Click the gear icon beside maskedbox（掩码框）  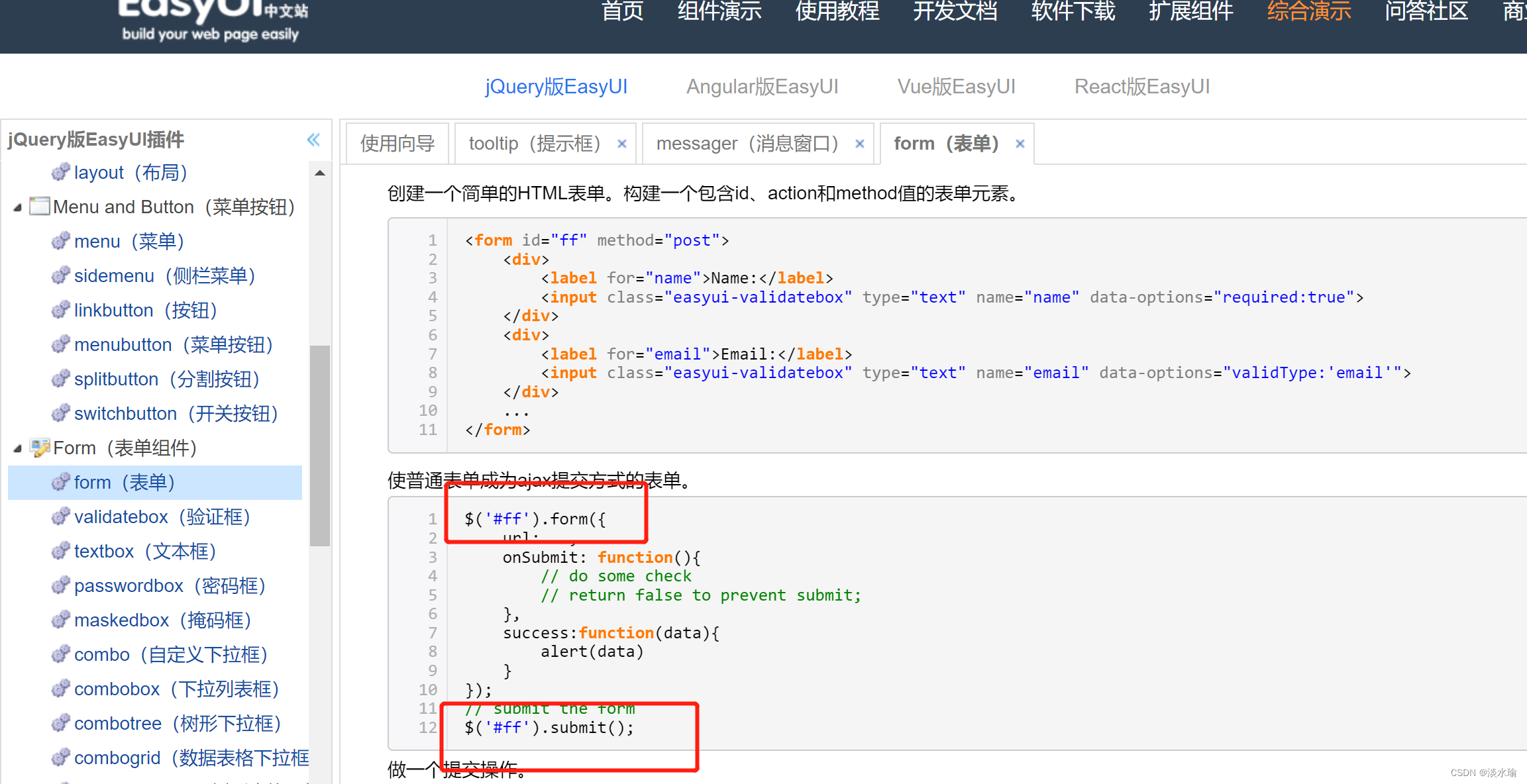point(60,620)
